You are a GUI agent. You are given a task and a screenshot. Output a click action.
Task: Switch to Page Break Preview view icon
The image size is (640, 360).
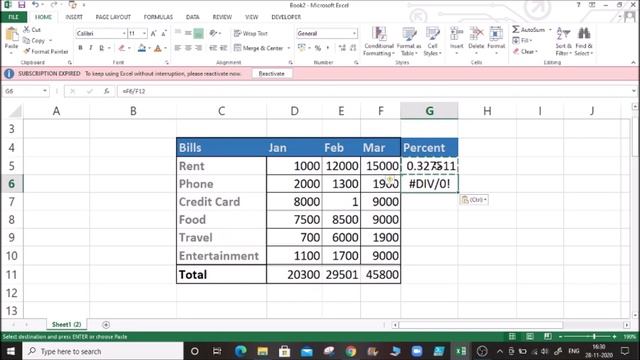pos(547,337)
